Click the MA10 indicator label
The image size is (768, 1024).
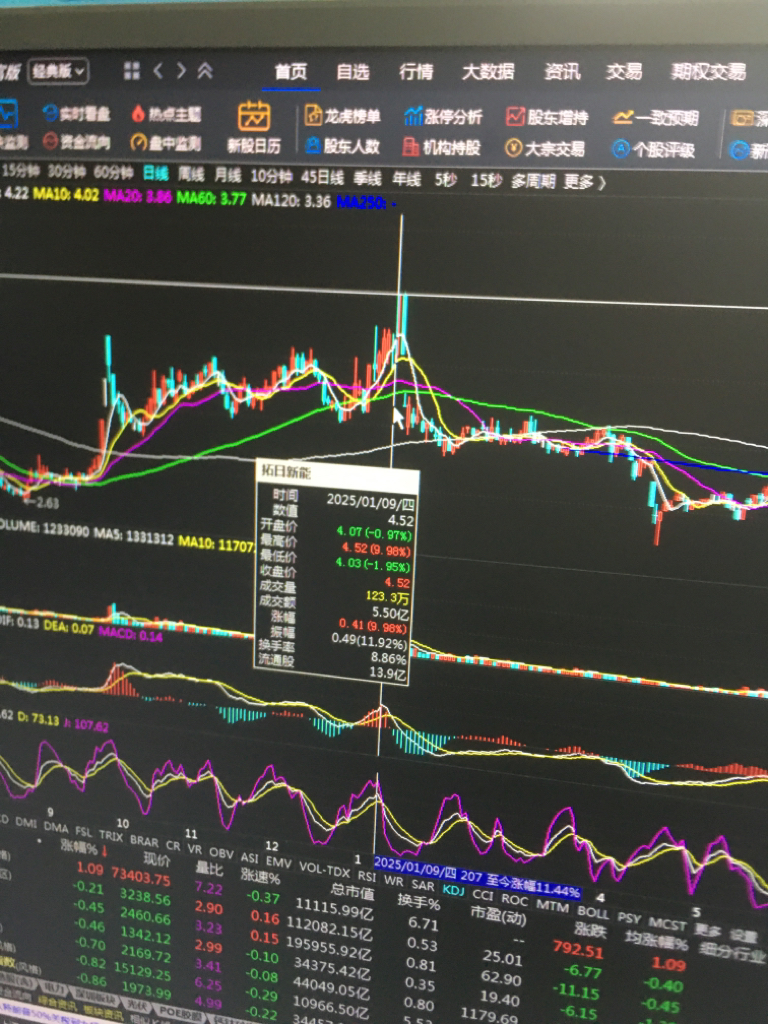click(x=65, y=195)
